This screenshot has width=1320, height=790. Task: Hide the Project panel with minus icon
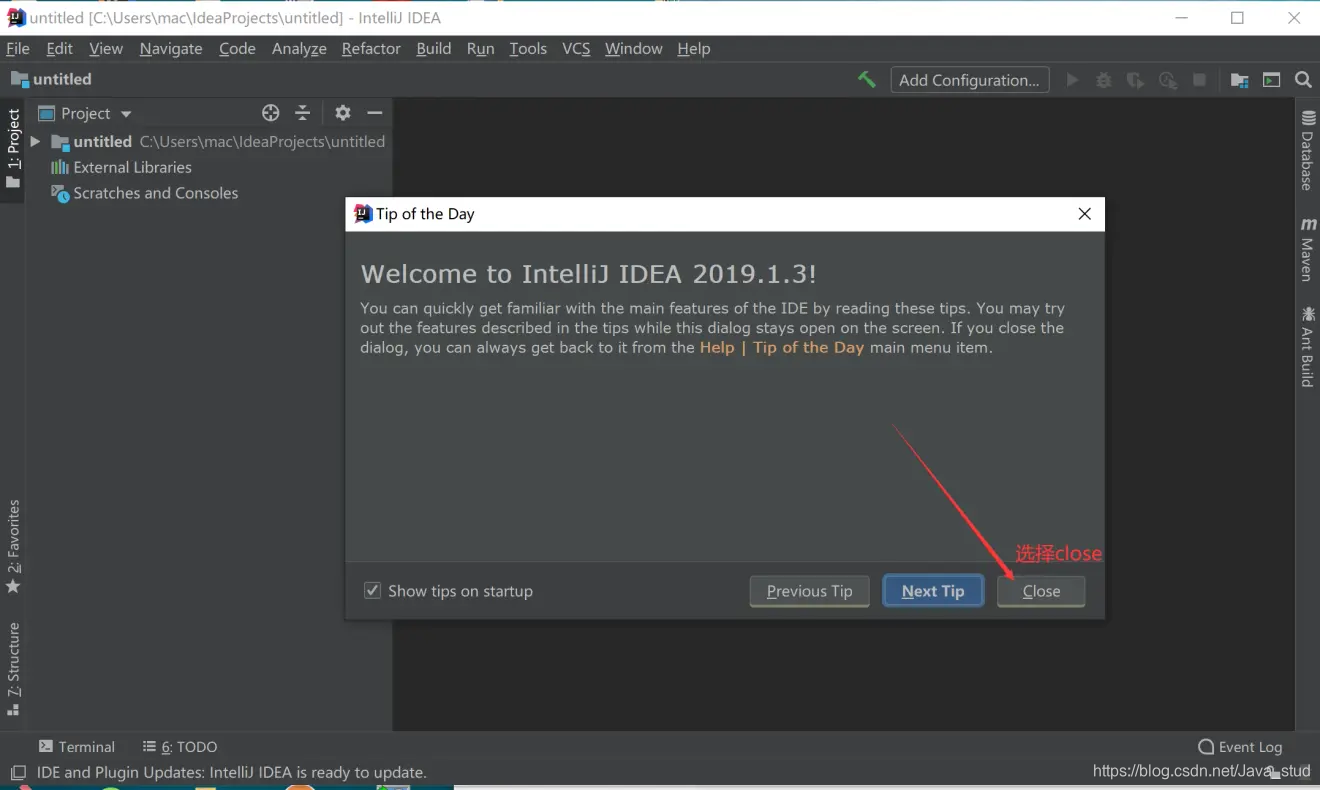coord(375,113)
